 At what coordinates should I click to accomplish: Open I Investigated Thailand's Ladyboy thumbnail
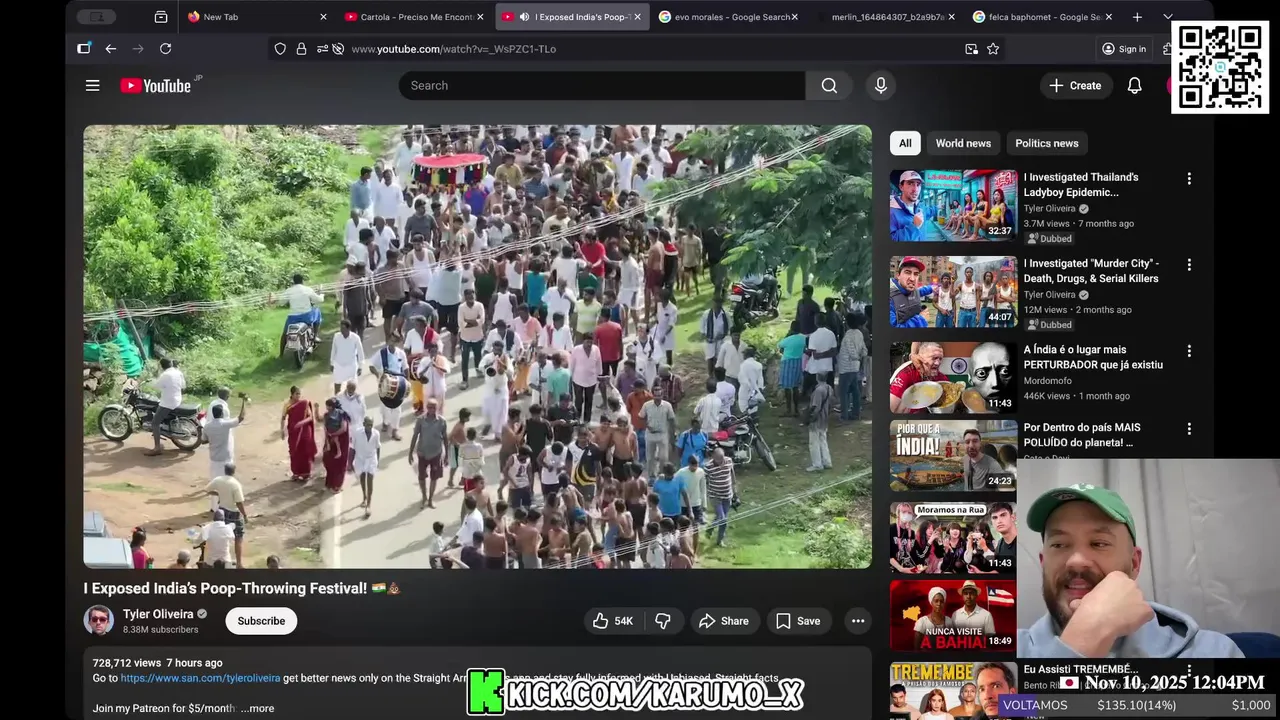point(953,205)
